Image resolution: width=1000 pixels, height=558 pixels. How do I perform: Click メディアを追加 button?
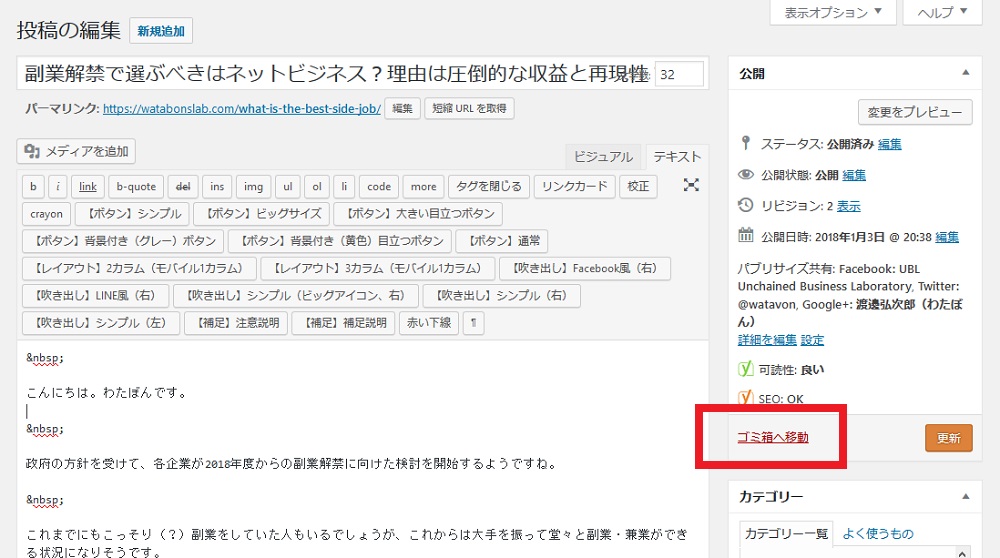(76, 151)
